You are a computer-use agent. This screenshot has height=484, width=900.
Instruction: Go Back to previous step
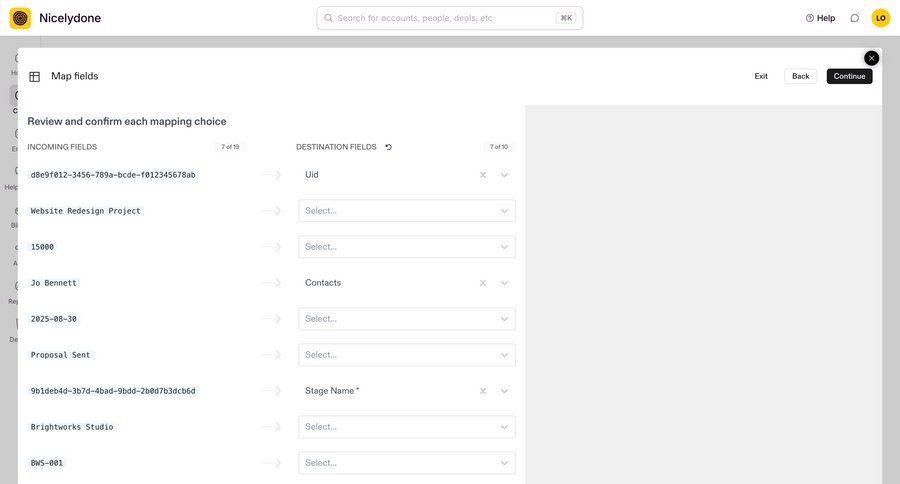pos(801,76)
